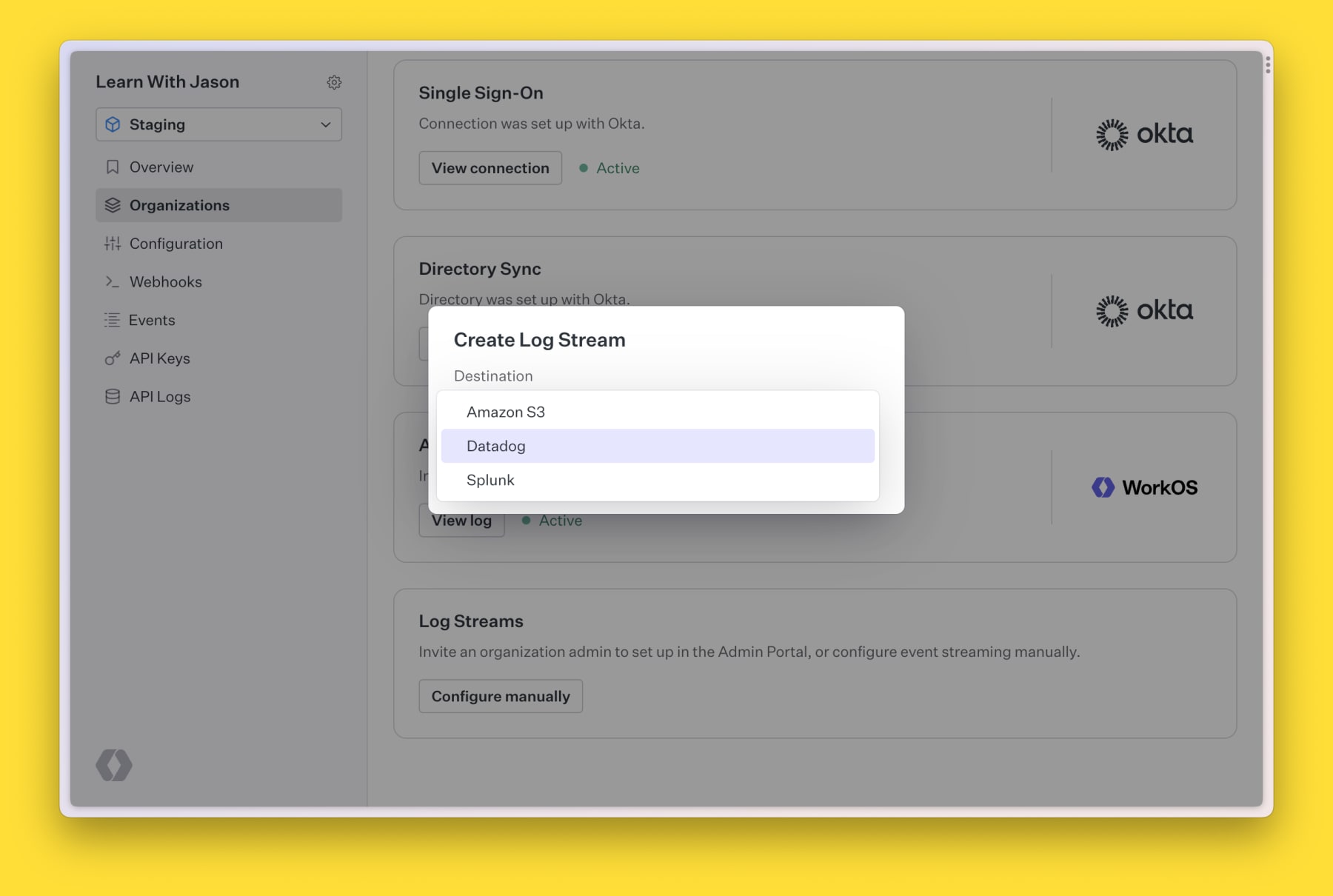Click the okta logo in Directory Sync card
1333x896 pixels.
(x=1144, y=311)
